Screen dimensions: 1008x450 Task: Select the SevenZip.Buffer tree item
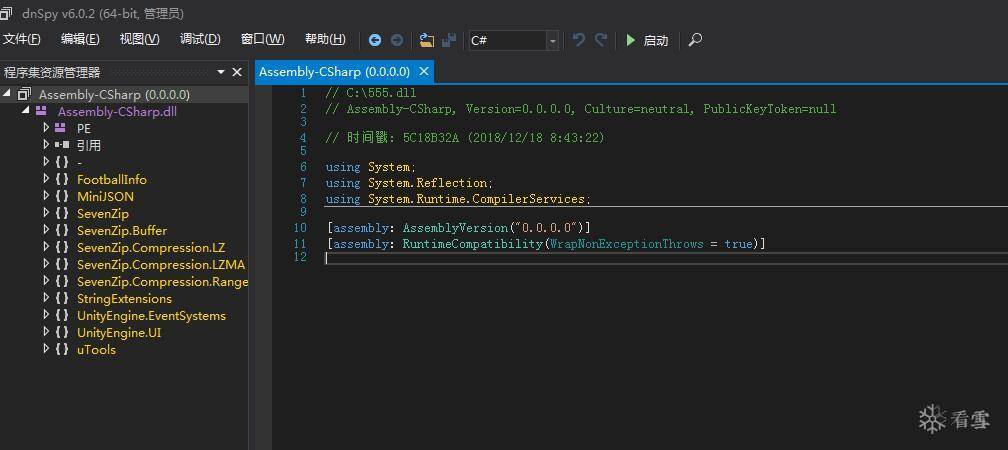122,230
